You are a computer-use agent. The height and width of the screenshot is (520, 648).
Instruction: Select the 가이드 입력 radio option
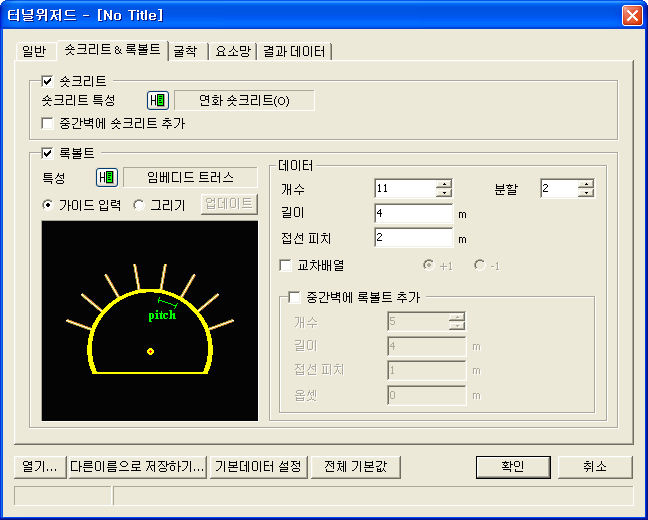(x=48, y=205)
